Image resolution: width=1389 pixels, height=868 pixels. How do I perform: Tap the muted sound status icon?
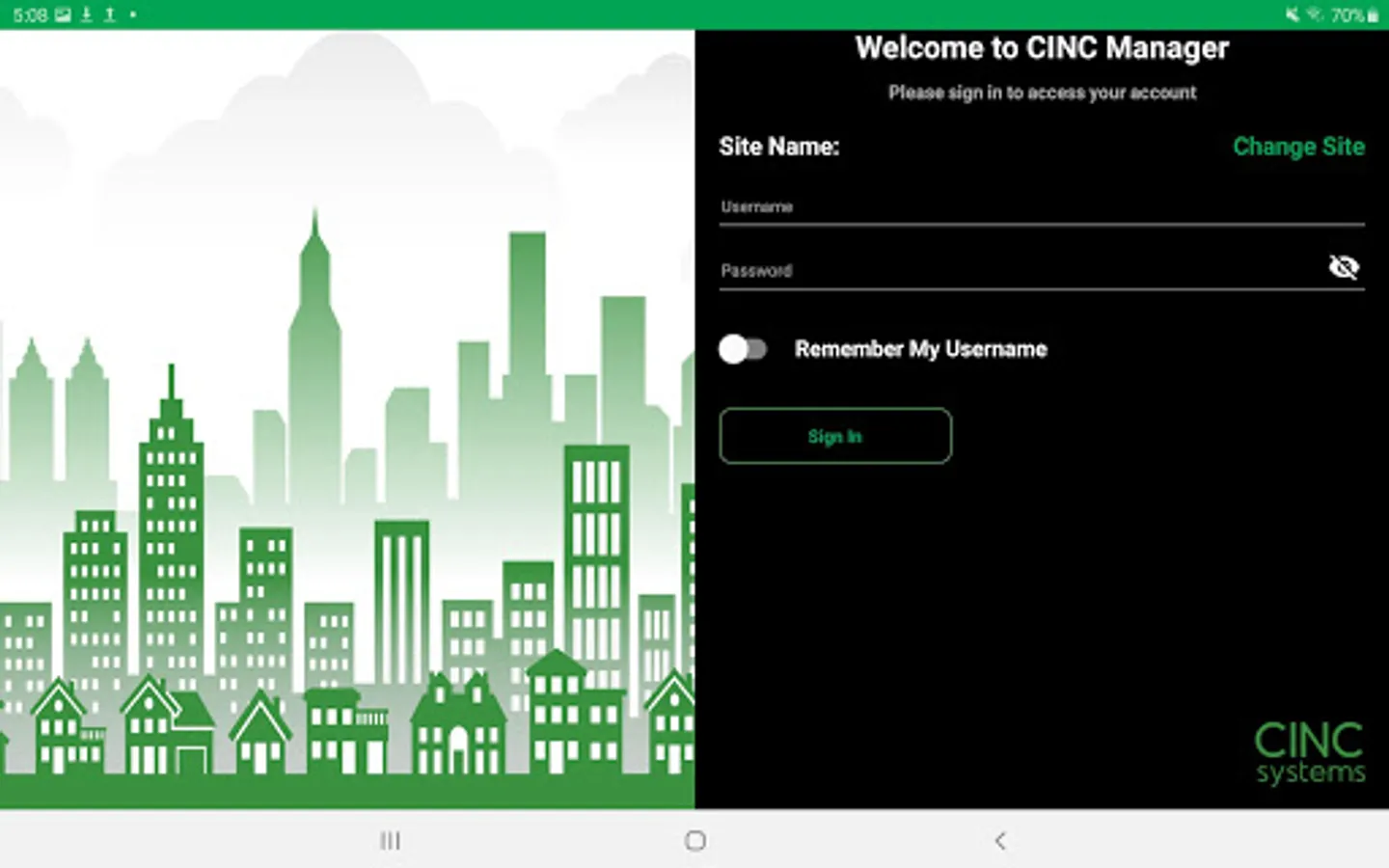click(x=1292, y=14)
